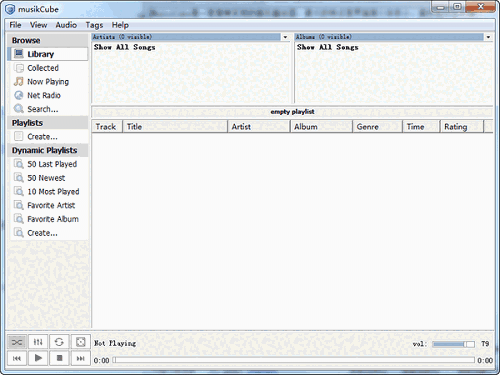This screenshot has height=375, width=500.
Task: Open the Tags menu
Action: point(94,25)
